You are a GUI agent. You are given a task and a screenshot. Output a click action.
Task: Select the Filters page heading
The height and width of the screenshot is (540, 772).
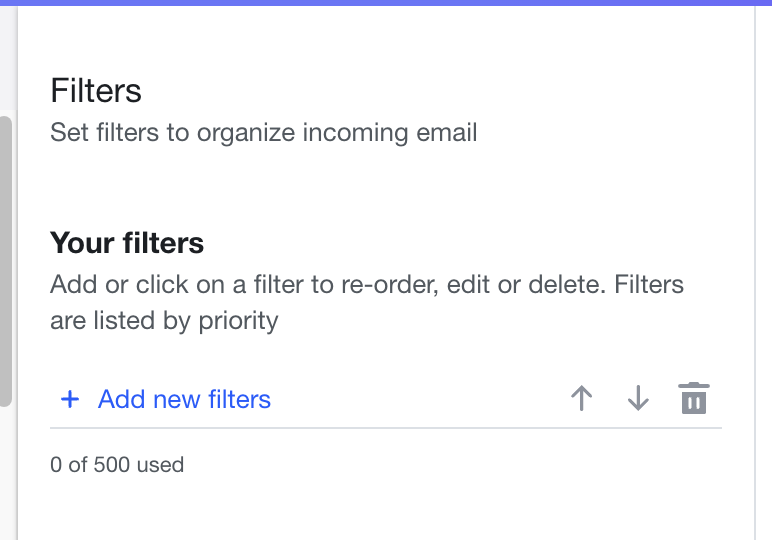96,91
